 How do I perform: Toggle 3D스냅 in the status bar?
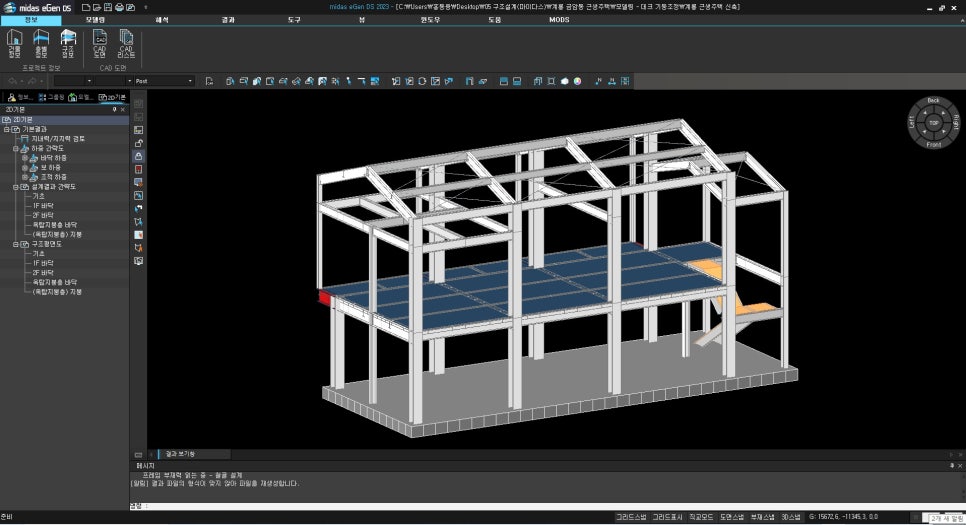791,517
